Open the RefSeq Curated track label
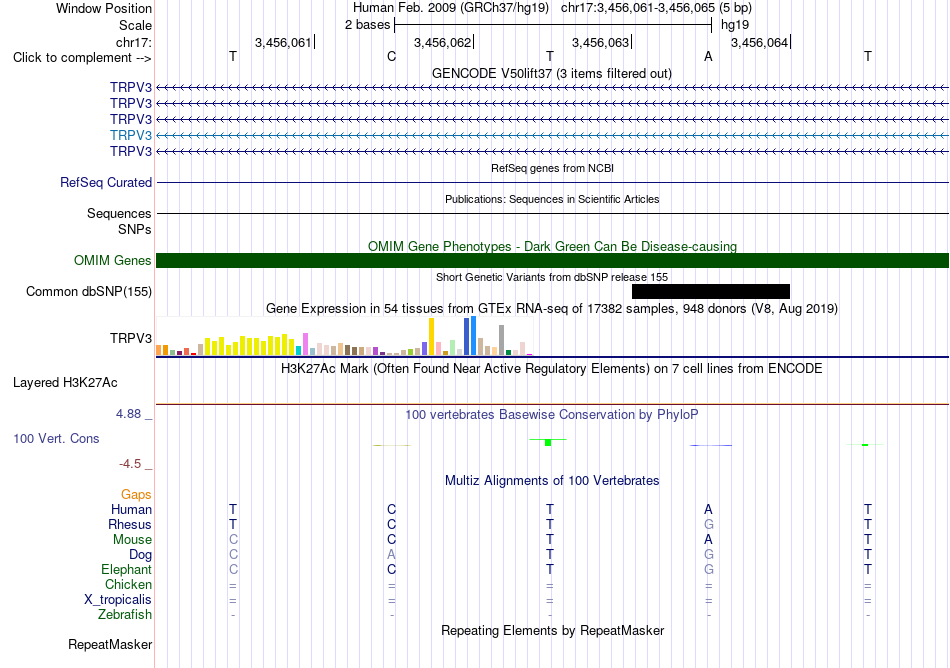950x668 pixels. coord(106,182)
